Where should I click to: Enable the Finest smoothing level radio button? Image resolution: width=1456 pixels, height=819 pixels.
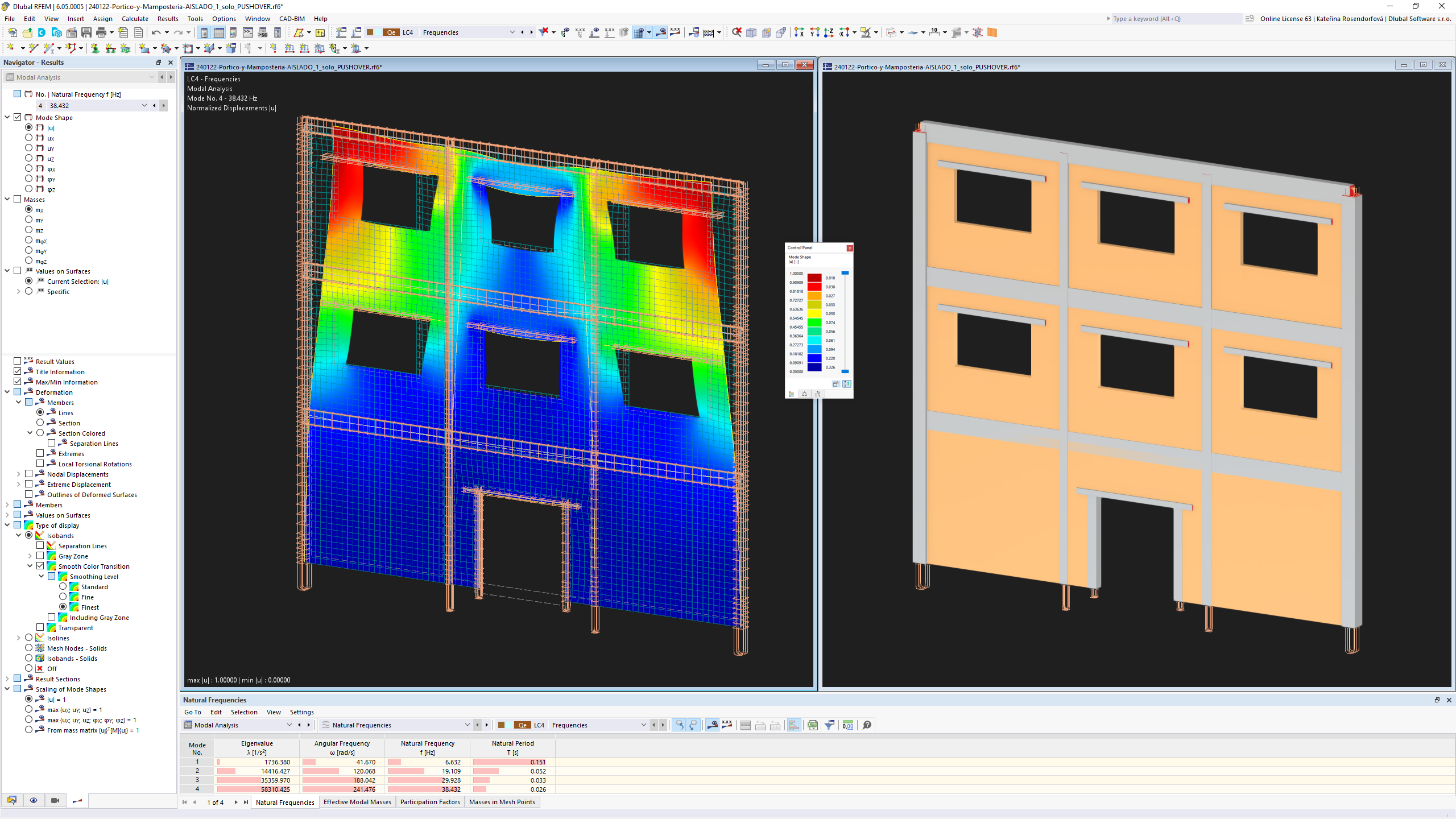coord(62,607)
